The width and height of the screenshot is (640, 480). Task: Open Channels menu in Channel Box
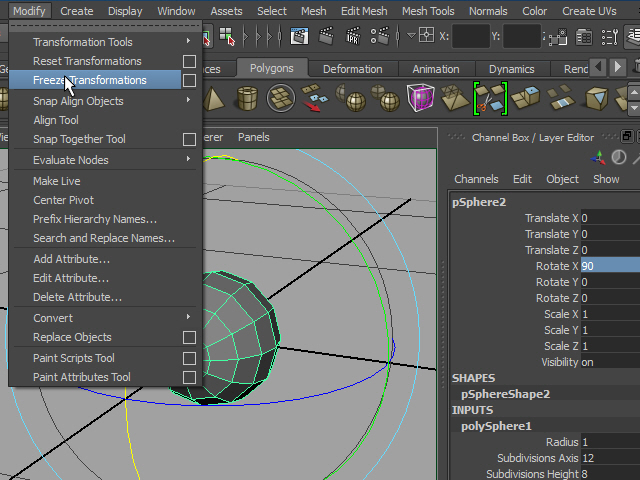[476, 179]
